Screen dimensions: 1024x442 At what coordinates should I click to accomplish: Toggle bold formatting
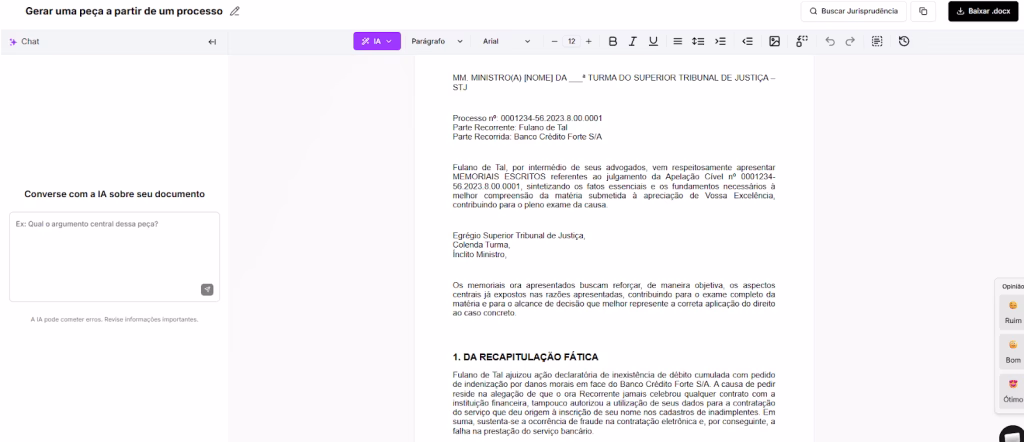point(613,41)
